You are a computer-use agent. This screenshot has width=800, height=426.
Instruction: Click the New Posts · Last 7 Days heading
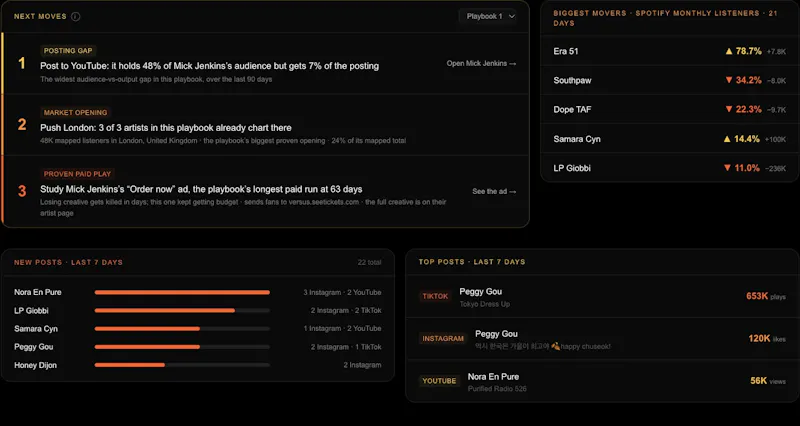click(x=68, y=262)
